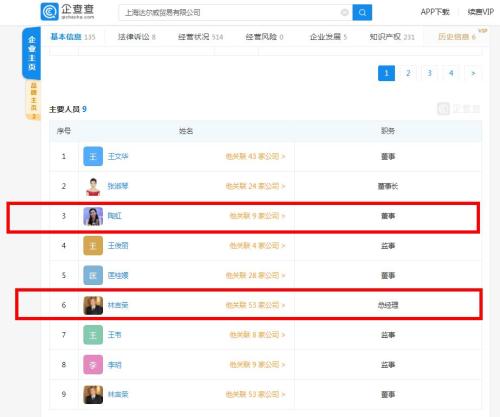Switch to the 基本信息 tab

point(73,37)
